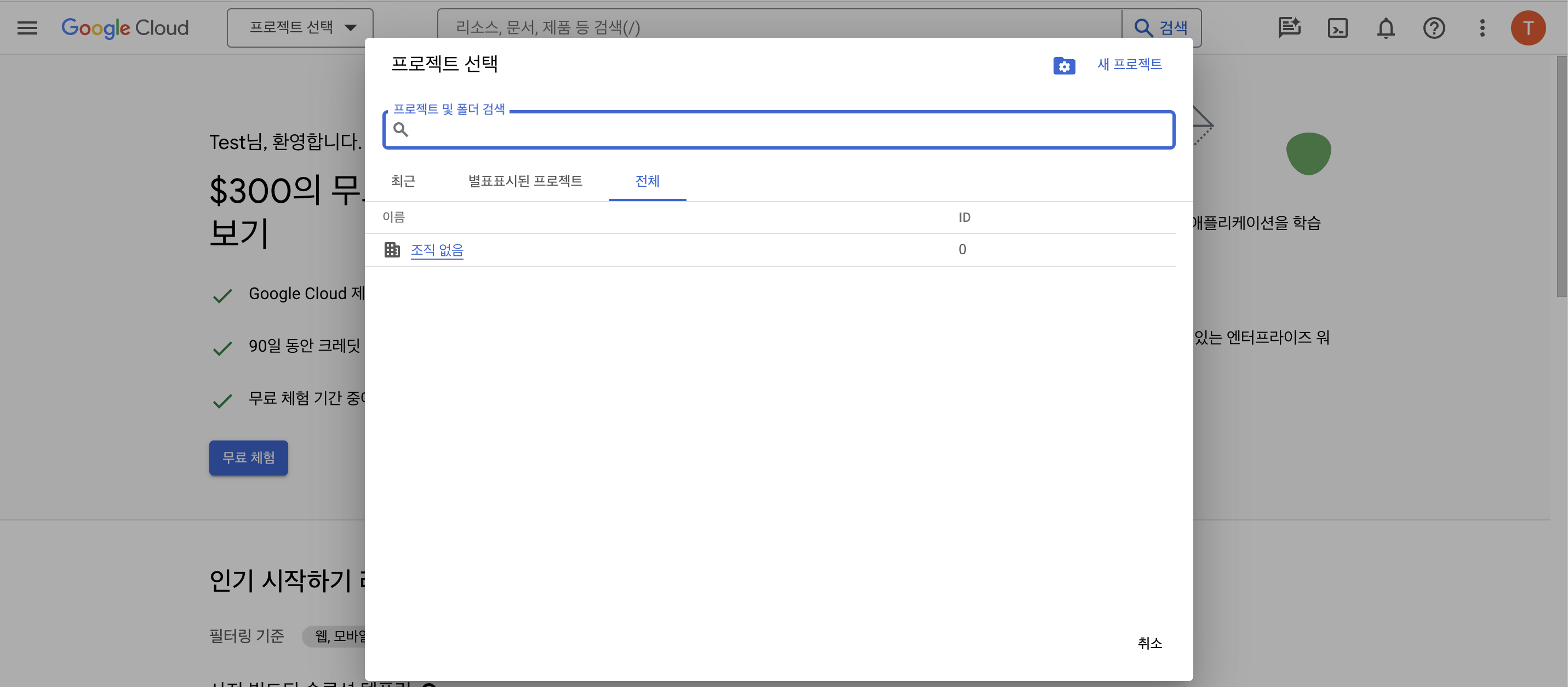Image resolution: width=1568 pixels, height=687 pixels.
Task: Switch to the 최근 tab
Action: pyautogui.click(x=403, y=181)
